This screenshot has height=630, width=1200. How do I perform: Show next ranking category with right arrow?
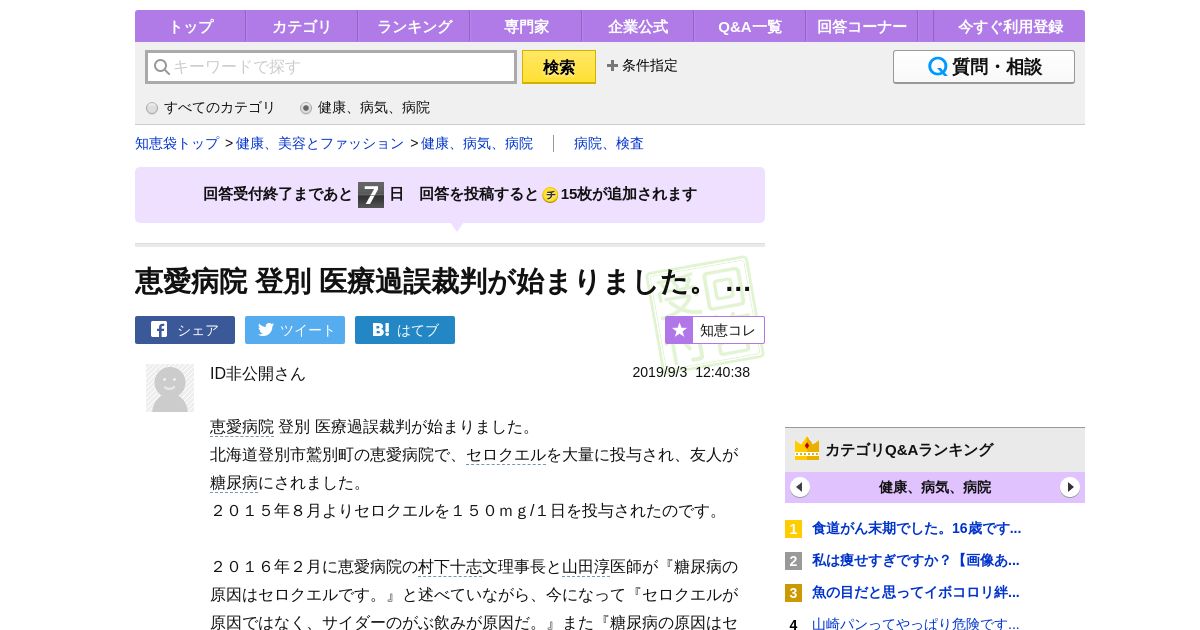tap(1070, 487)
